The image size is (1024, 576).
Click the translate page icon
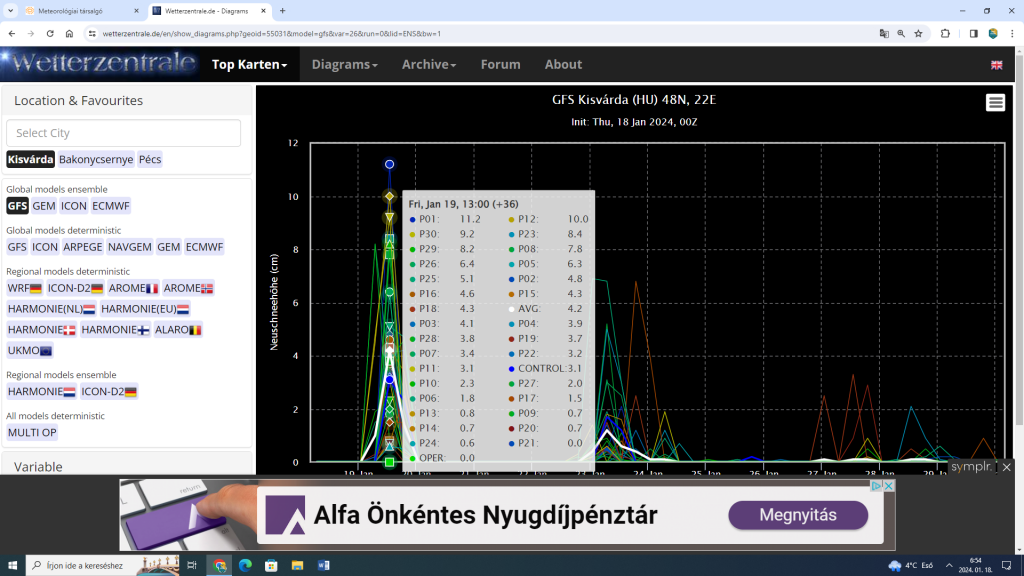click(884, 33)
